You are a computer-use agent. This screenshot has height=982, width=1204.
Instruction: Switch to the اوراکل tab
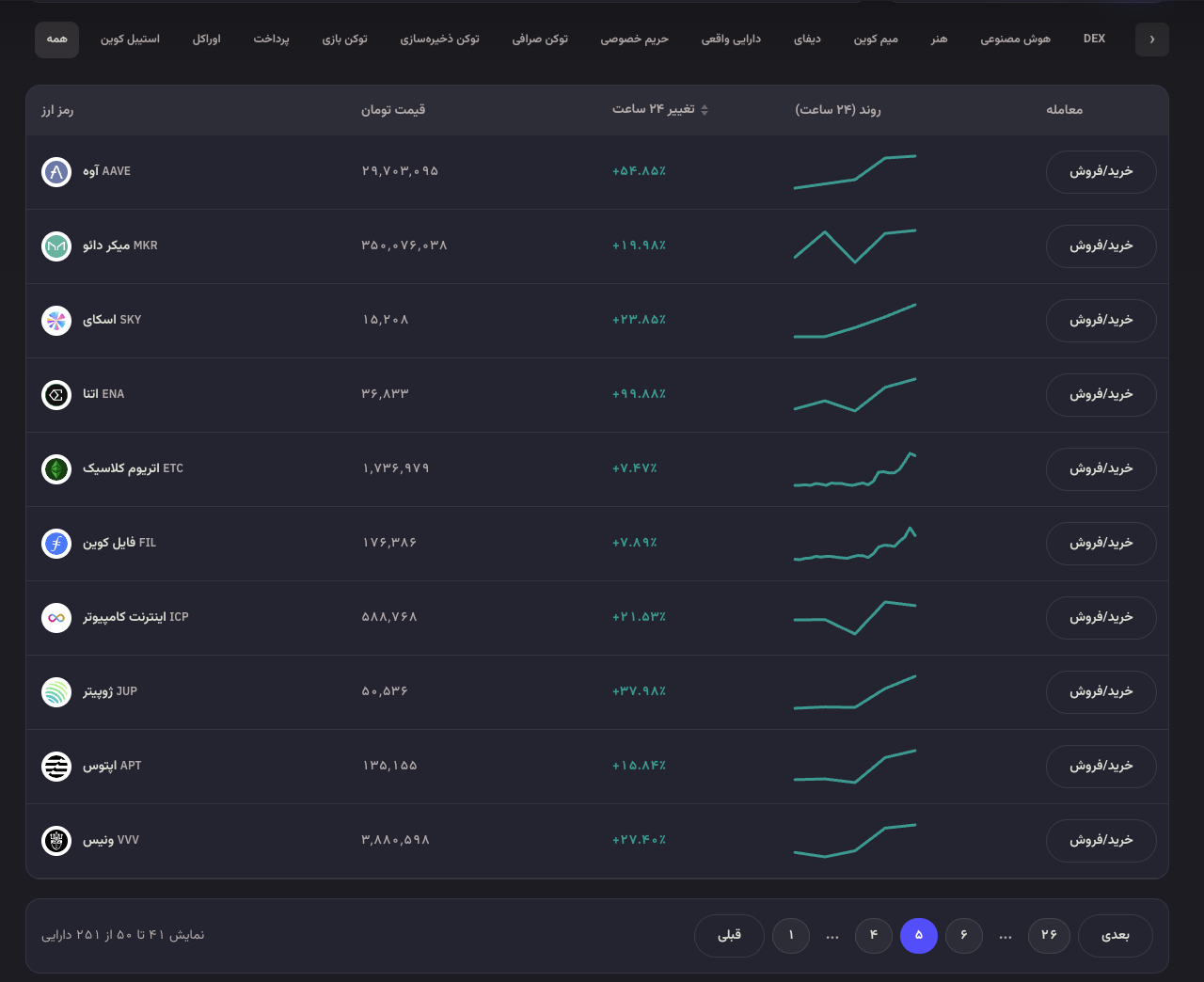(x=207, y=40)
